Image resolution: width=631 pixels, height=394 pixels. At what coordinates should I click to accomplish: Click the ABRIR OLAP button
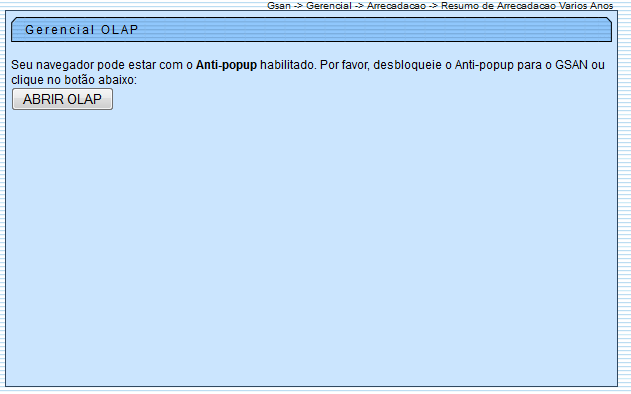point(62,99)
